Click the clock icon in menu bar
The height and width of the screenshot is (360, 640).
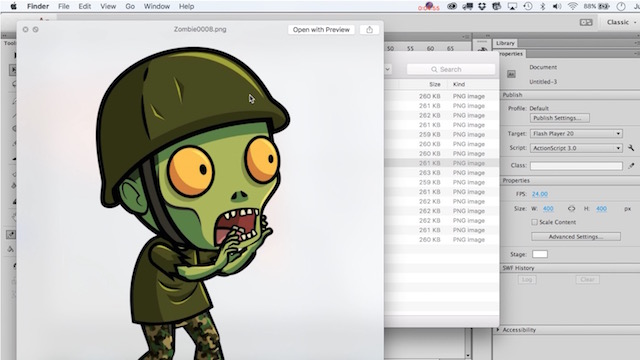click(621, 6)
